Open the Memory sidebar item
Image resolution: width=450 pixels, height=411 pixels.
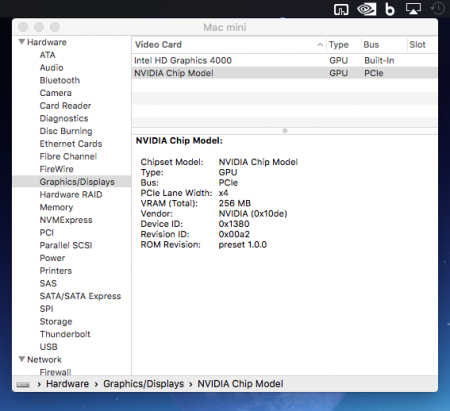coord(56,207)
